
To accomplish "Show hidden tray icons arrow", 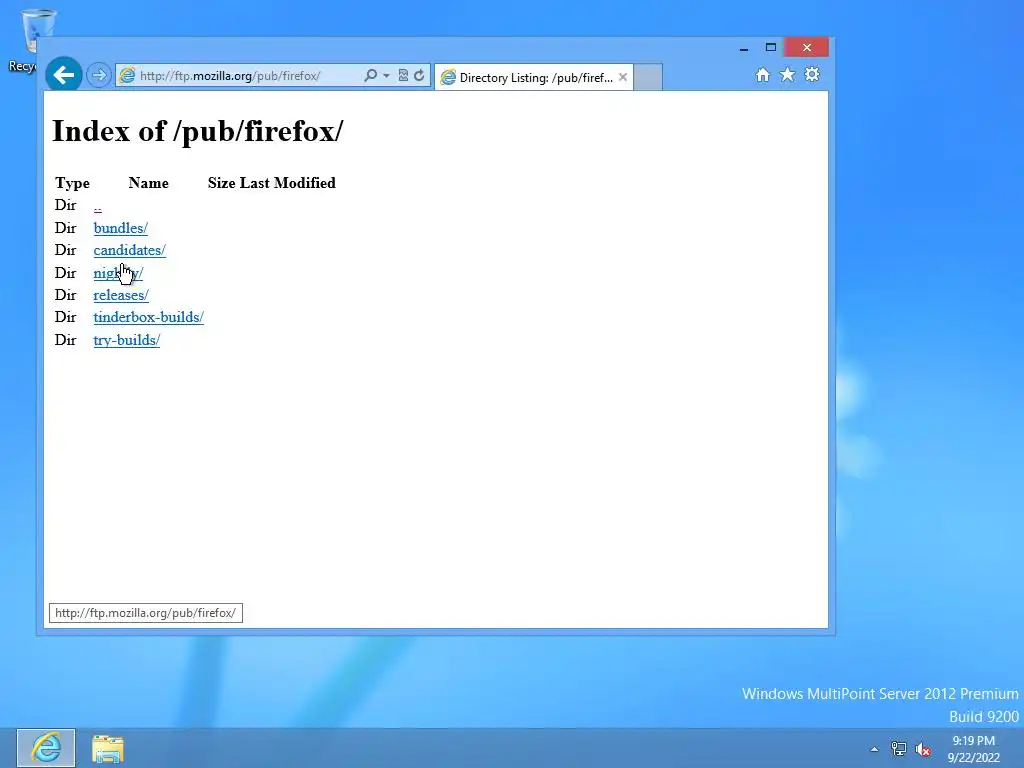I will pos(874,749).
